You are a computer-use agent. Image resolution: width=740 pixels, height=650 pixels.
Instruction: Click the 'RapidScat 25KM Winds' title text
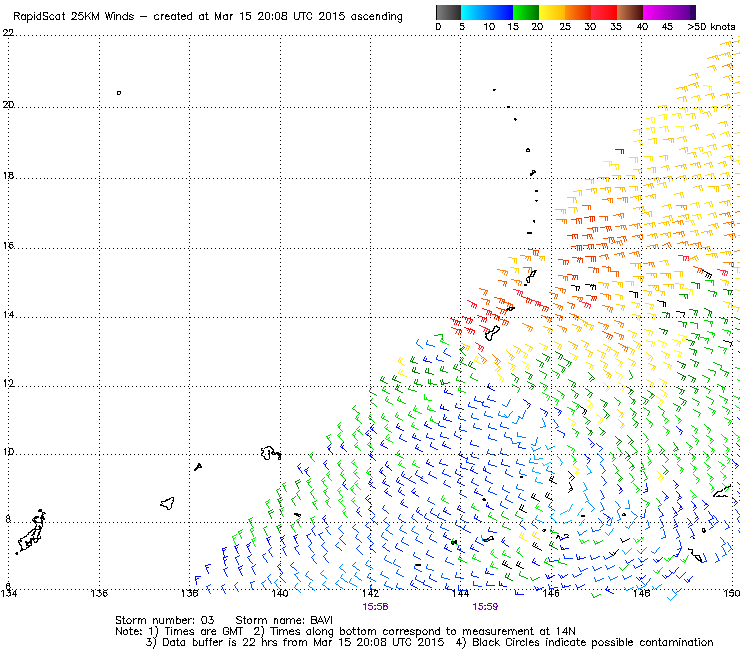[x=74, y=17]
